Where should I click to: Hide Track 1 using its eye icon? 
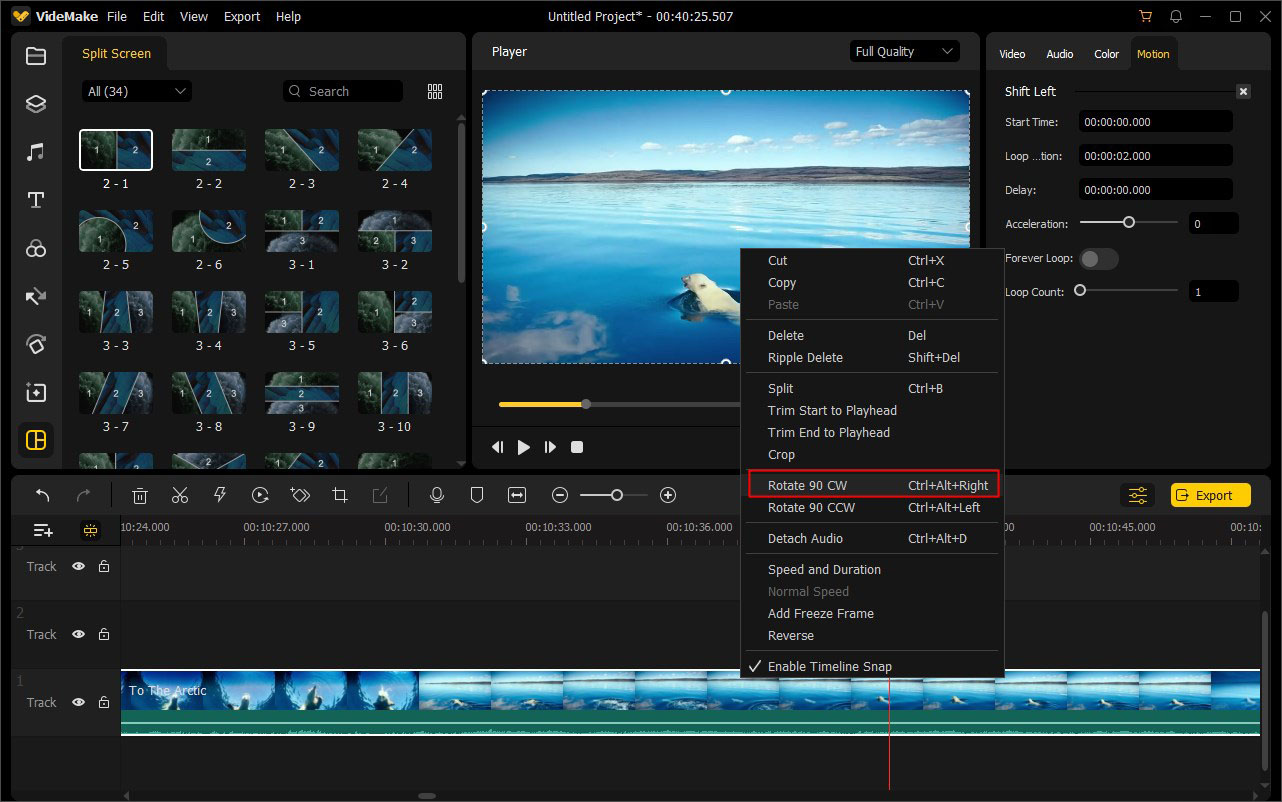tap(78, 703)
